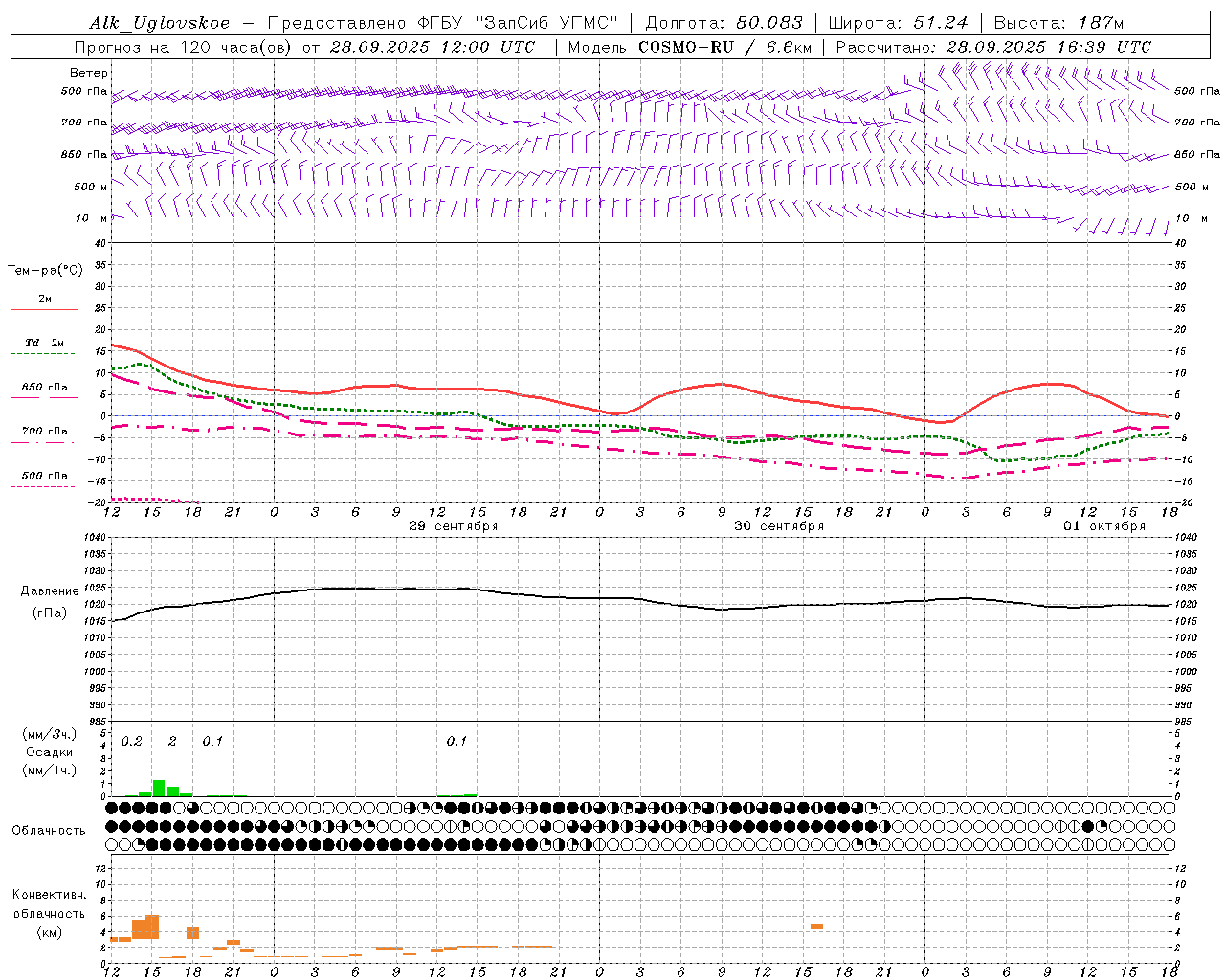Select the "Модель COSMO-RU / 6.6км" text
The image size is (1225, 980).
coord(690,47)
